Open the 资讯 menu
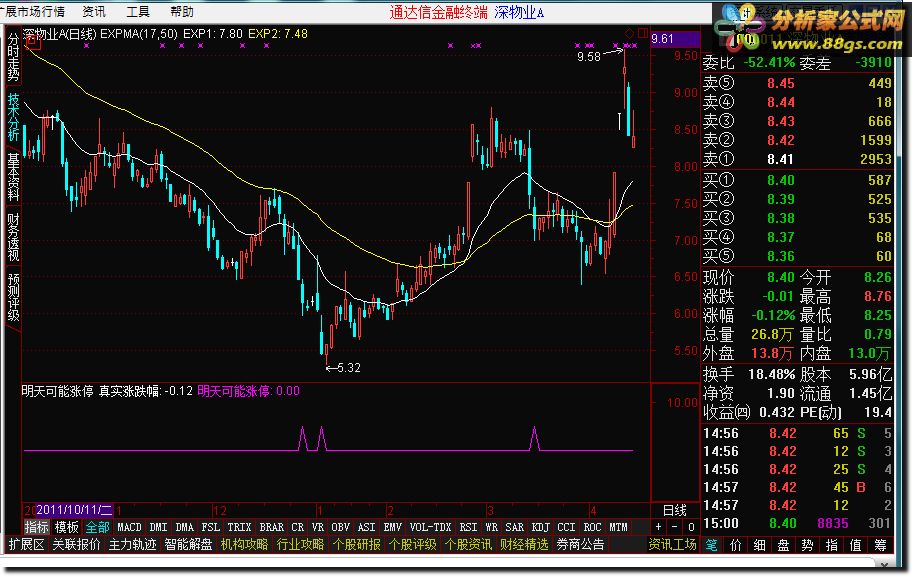This screenshot has width=914, height=577. tap(94, 12)
